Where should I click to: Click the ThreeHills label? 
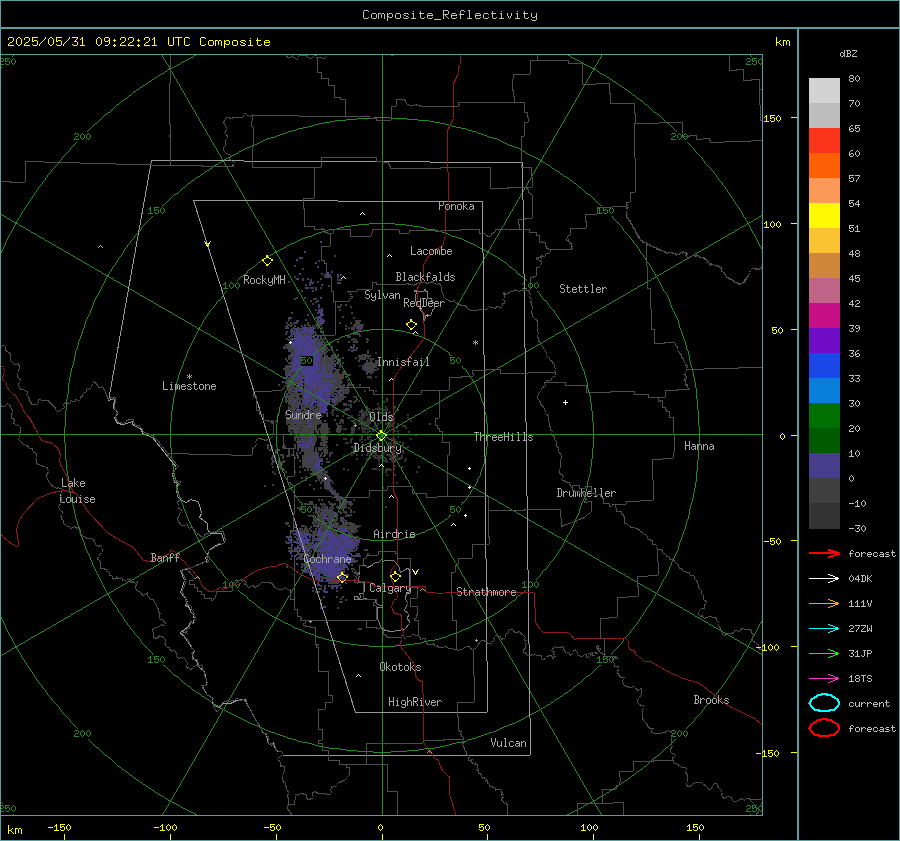pos(503,437)
